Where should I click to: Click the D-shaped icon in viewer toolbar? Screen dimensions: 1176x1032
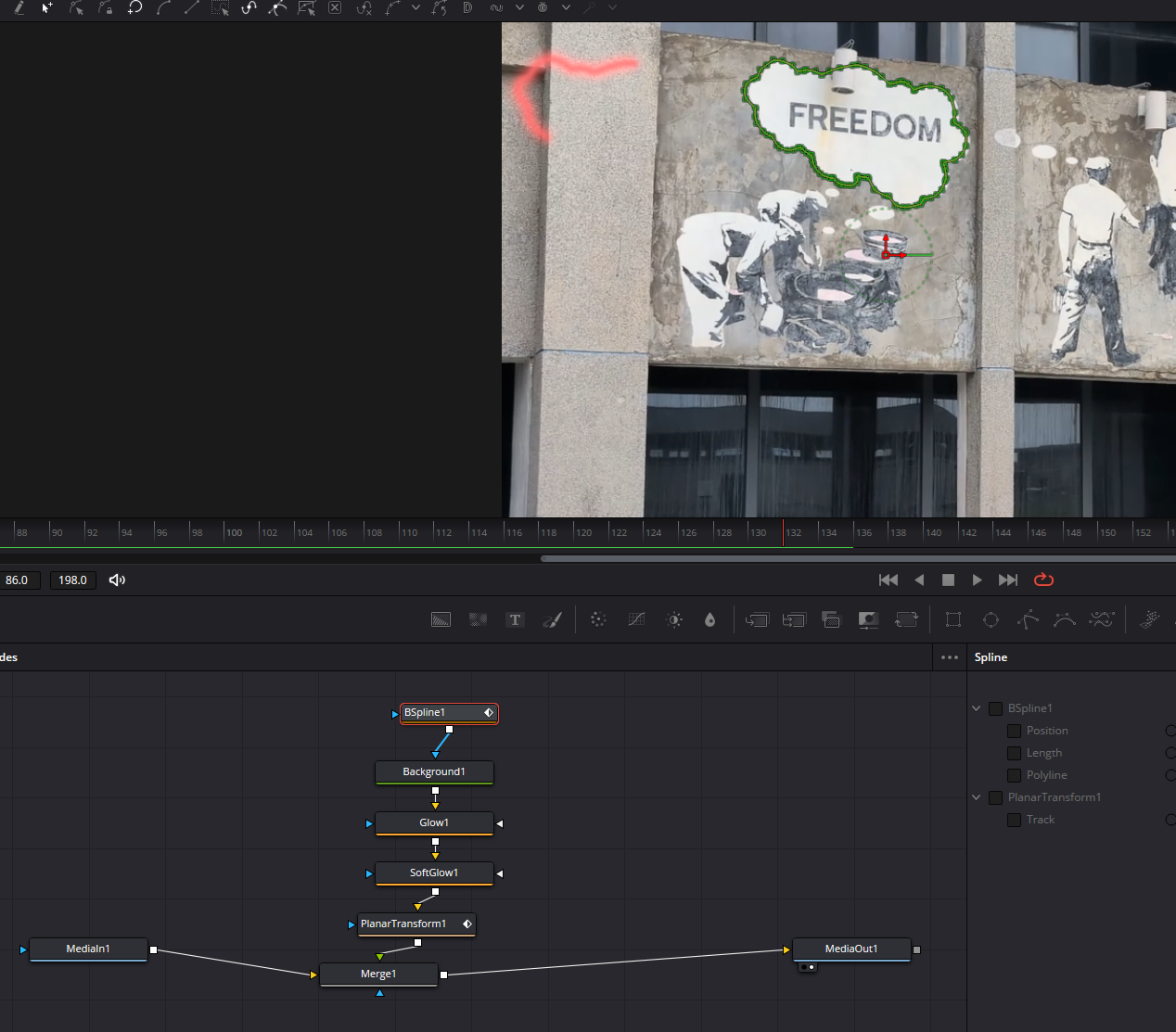coord(467,7)
